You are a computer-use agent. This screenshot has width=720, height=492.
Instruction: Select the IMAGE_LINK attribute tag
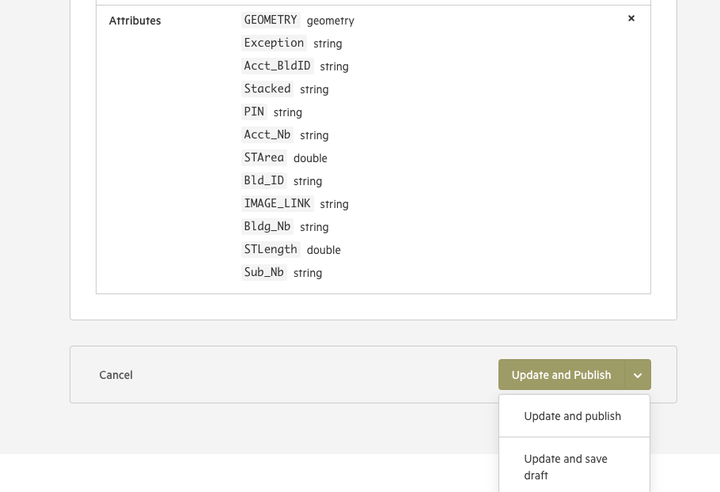[x=277, y=204]
